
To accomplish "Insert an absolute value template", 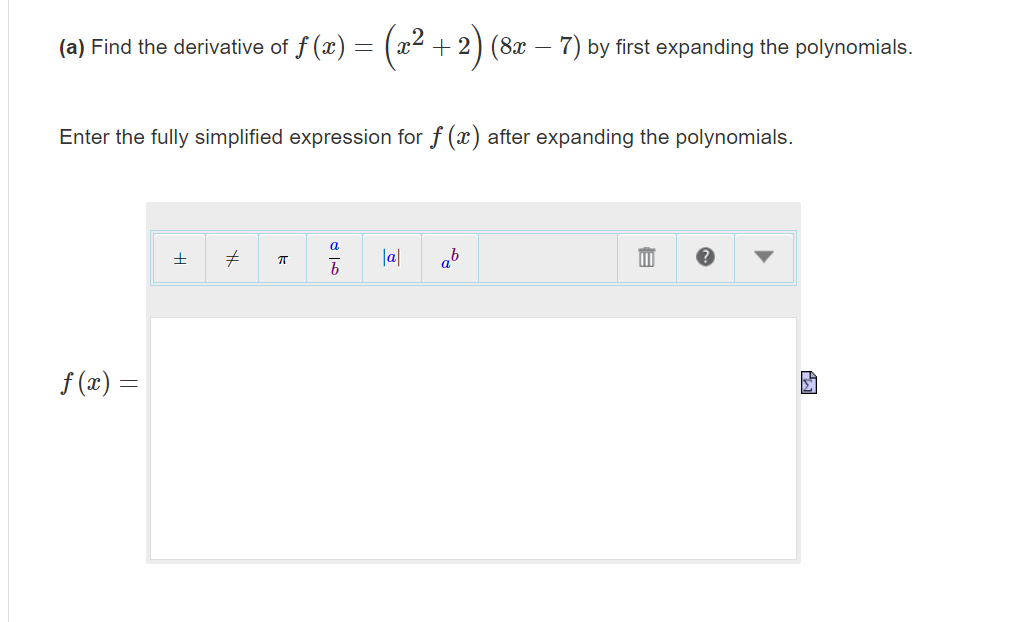I will click(390, 257).
